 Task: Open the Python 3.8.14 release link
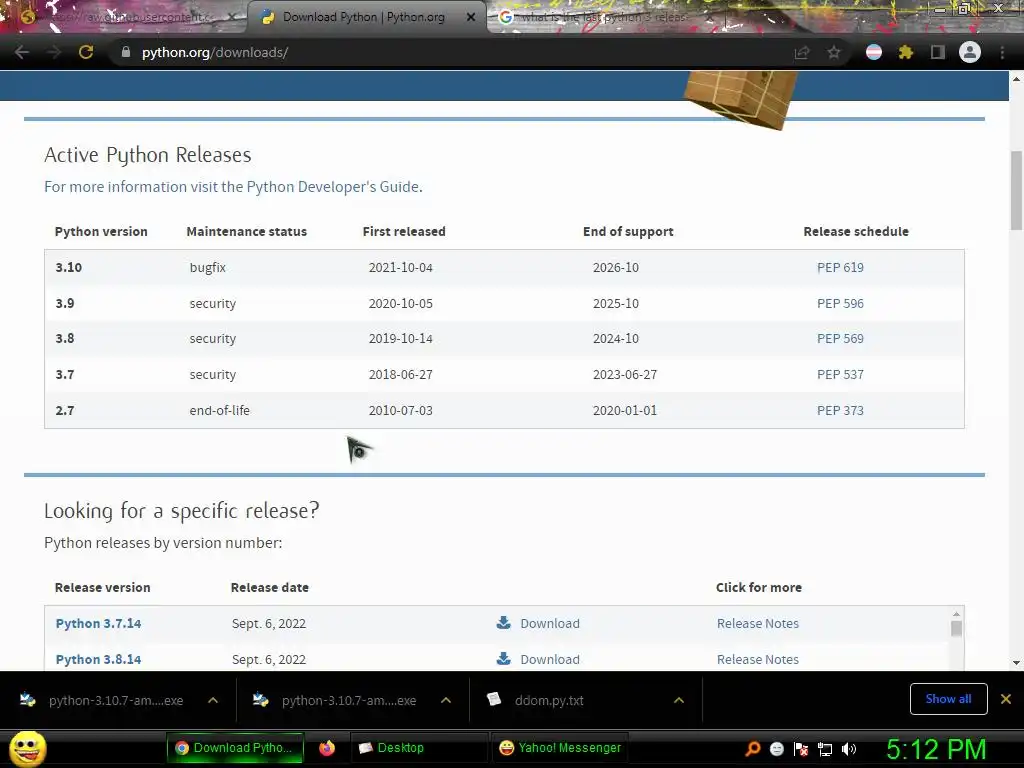(98, 659)
